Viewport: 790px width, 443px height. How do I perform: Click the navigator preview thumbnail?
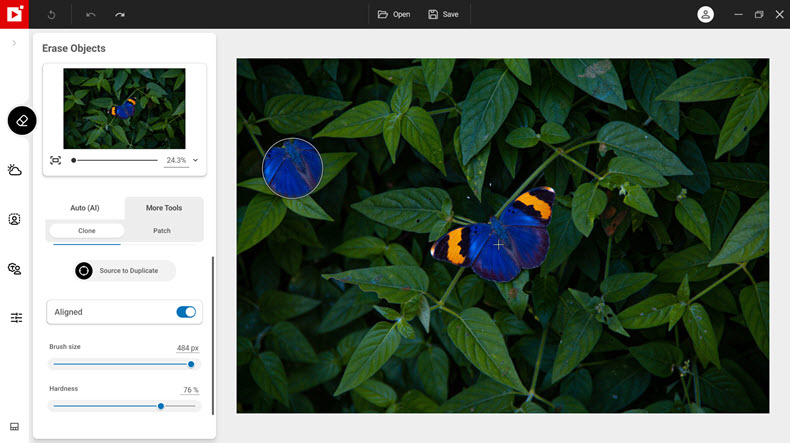(x=124, y=108)
